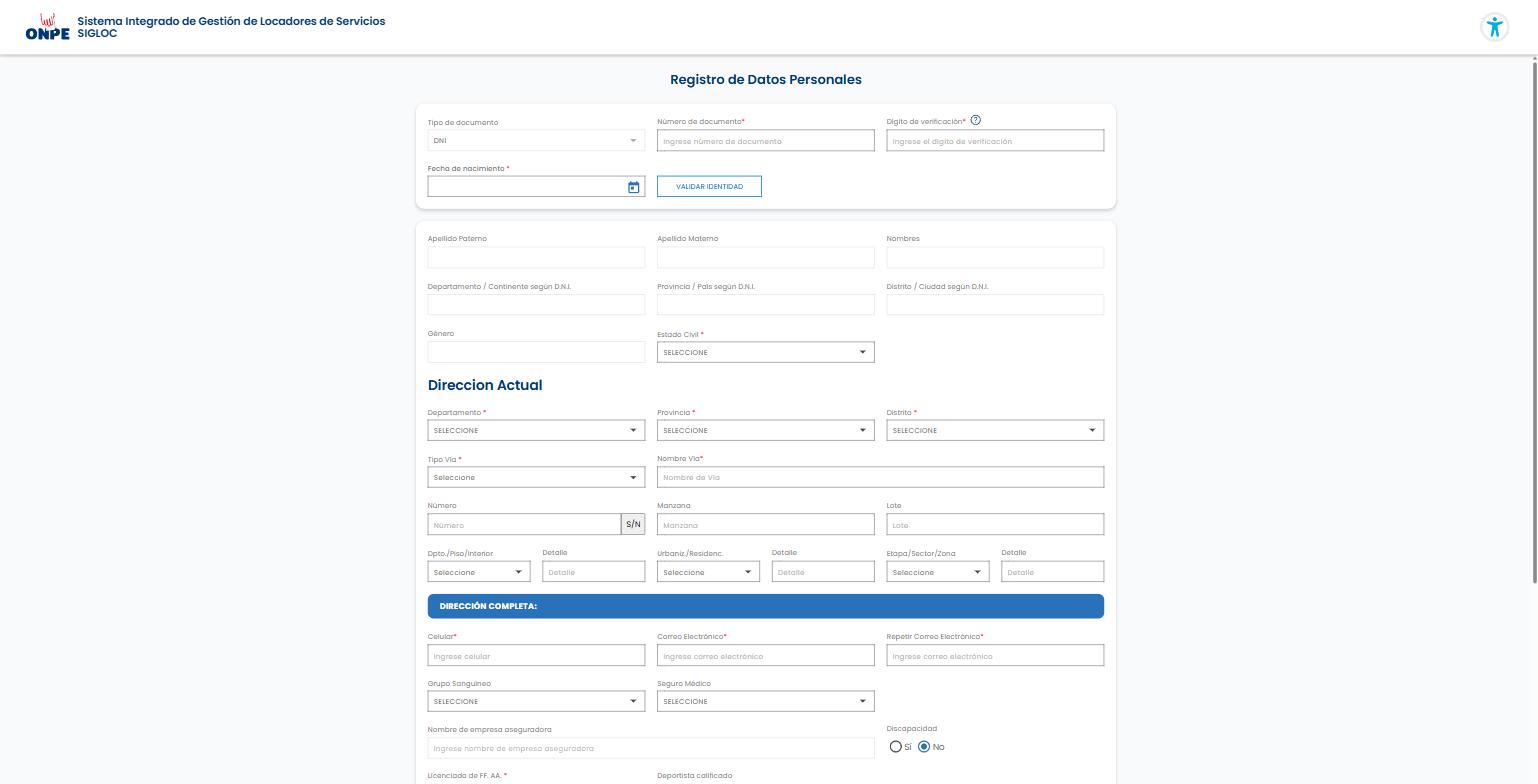Screen dimensions: 1538x784
Task: Click the Detalle field beside Dpto./Piso/Interior
Action: [x=594, y=572]
